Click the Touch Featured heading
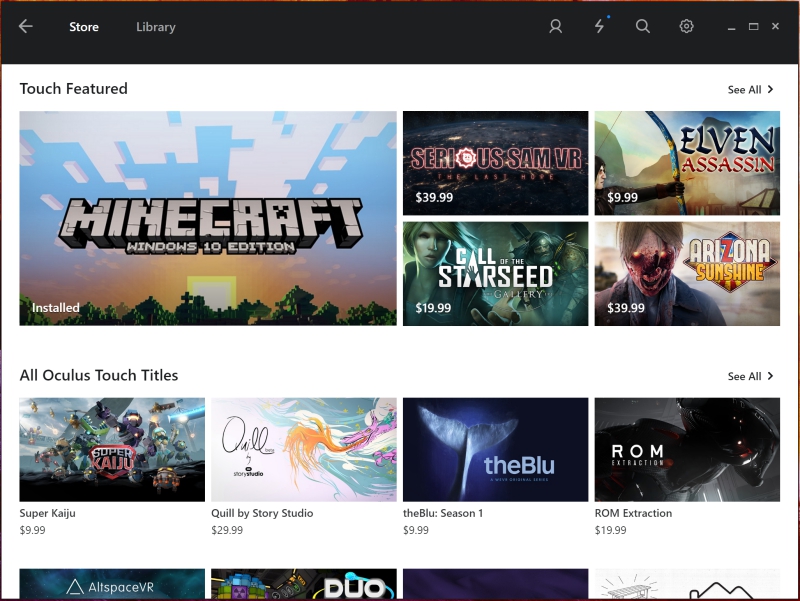 click(x=73, y=89)
